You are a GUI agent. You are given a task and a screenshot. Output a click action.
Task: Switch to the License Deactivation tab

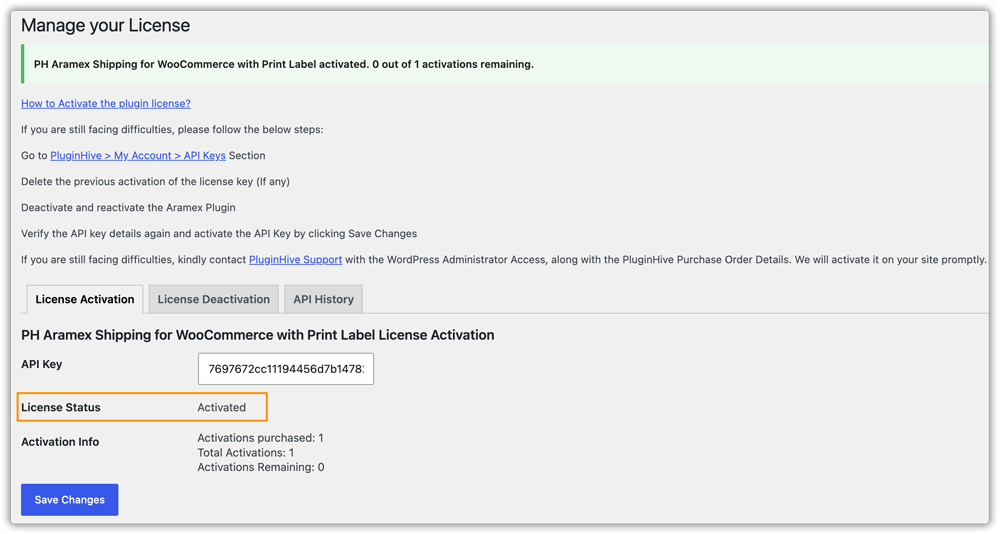coord(214,299)
